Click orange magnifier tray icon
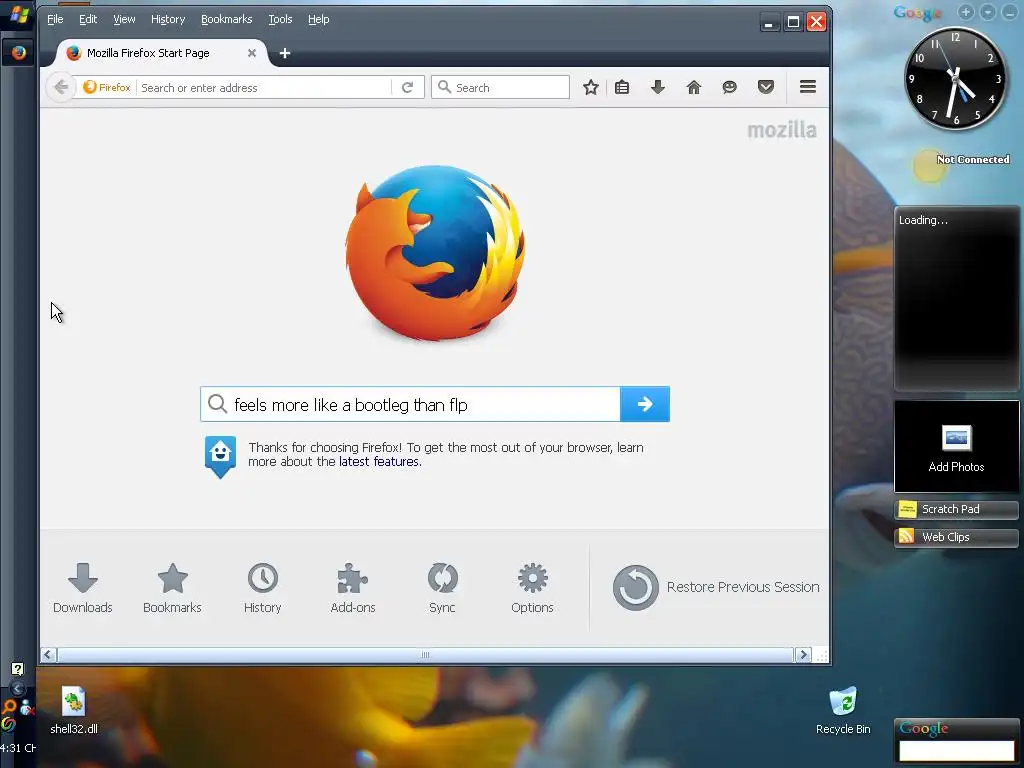The image size is (1024, 768). click(x=8, y=707)
